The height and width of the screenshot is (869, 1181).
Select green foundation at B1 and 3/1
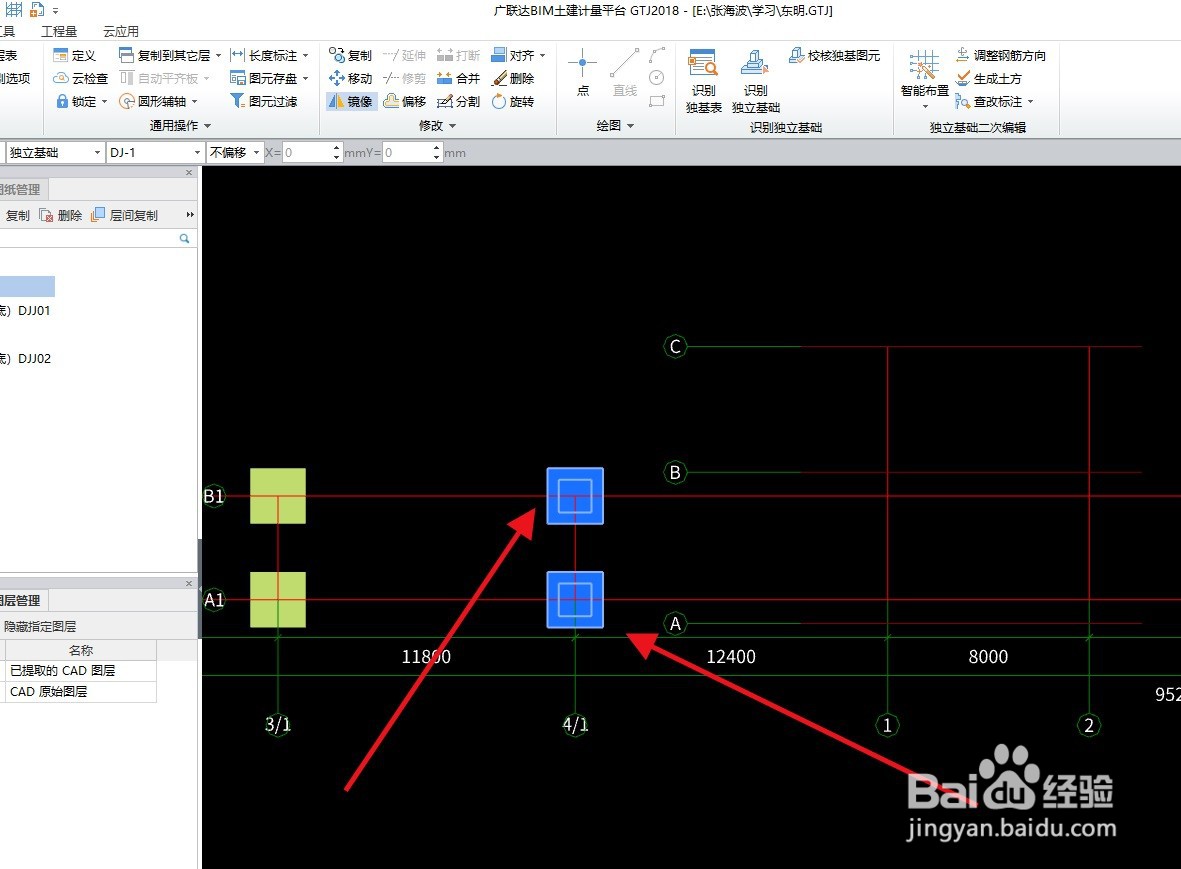point(278,496)
